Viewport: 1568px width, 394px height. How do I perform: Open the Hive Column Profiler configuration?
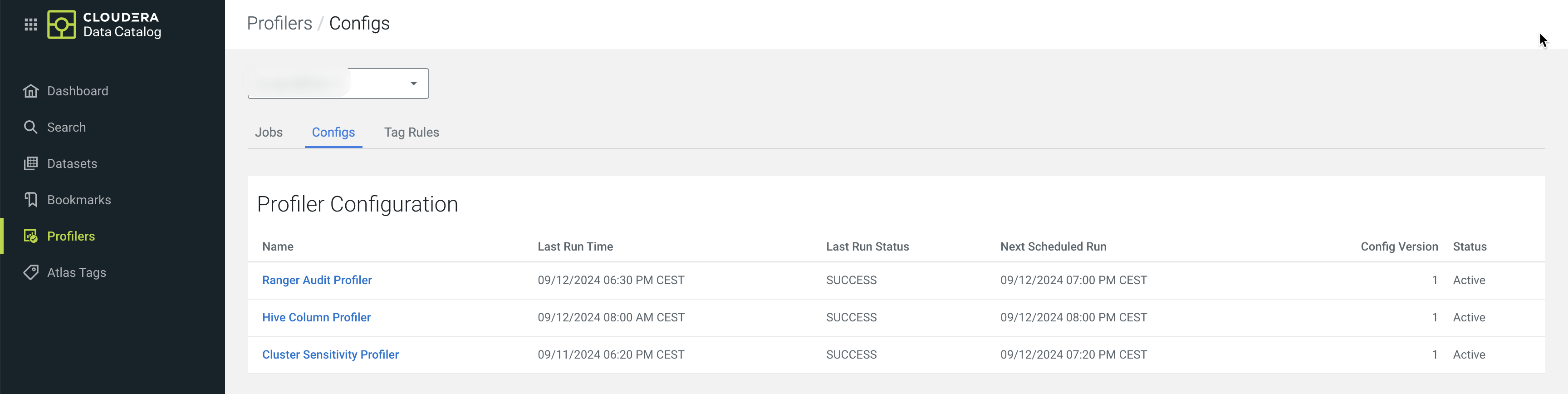[x=316, y=317]
